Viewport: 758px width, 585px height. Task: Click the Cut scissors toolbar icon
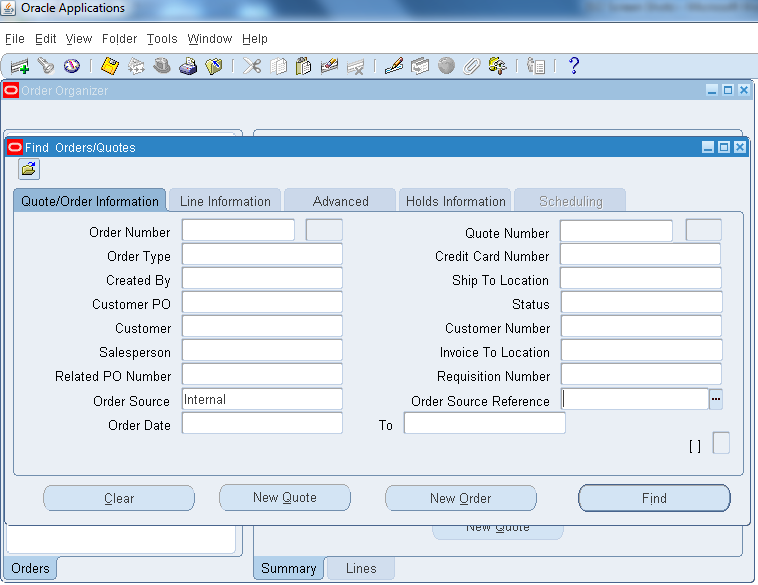tap(252, 66)
